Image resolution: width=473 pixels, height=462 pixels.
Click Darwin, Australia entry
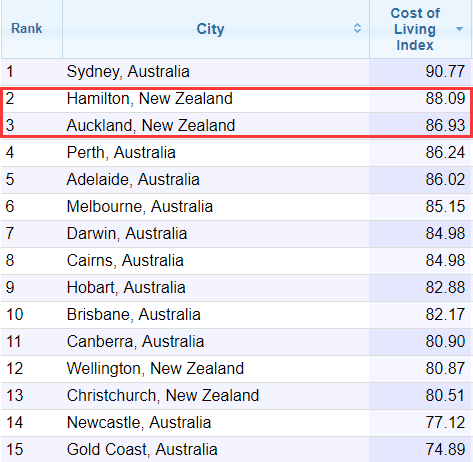[127, 234]
